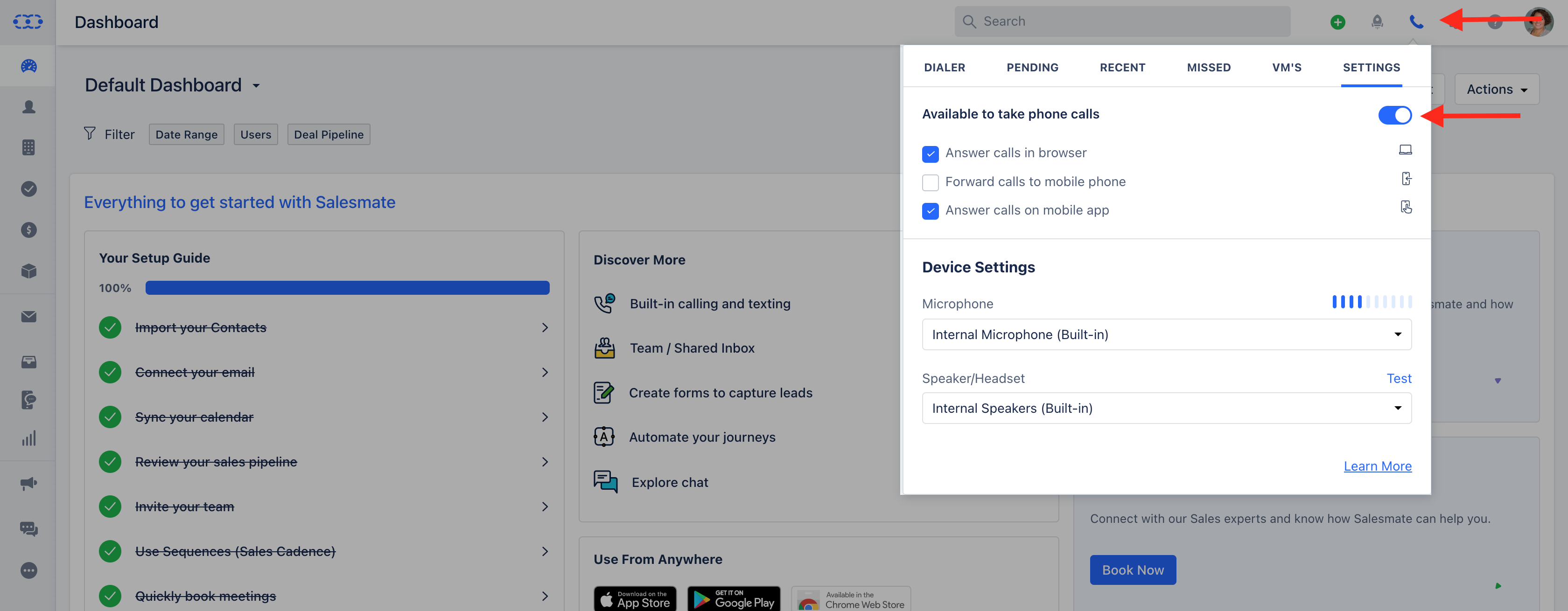Toggle Available to take phone calls switch
The image size is (1568, 611).
pyautogui.click(x=1394, y=115)
